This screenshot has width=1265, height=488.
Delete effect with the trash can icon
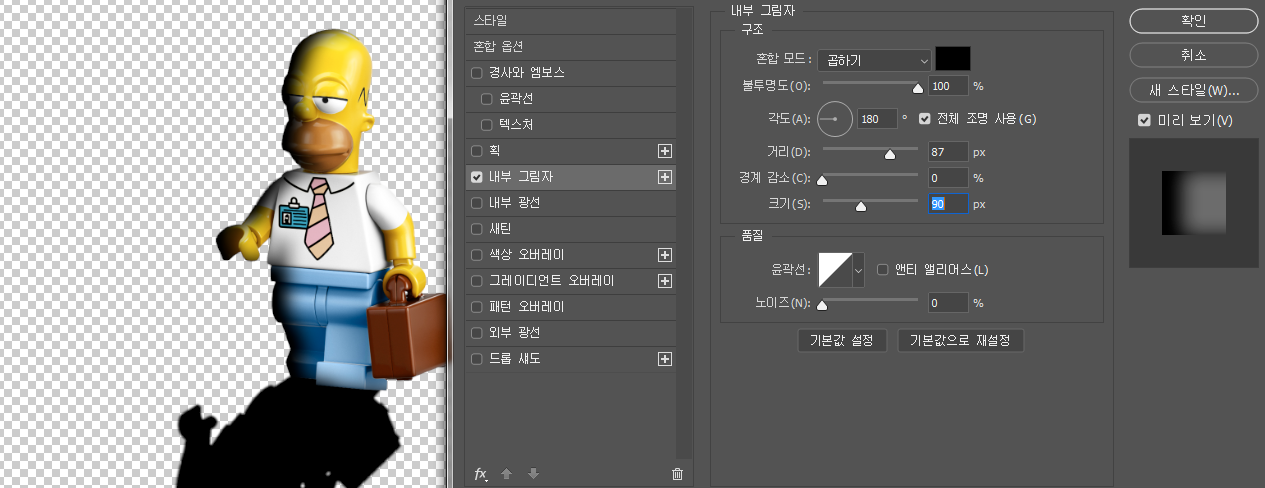pyautogui.click(x=677, y=474)
